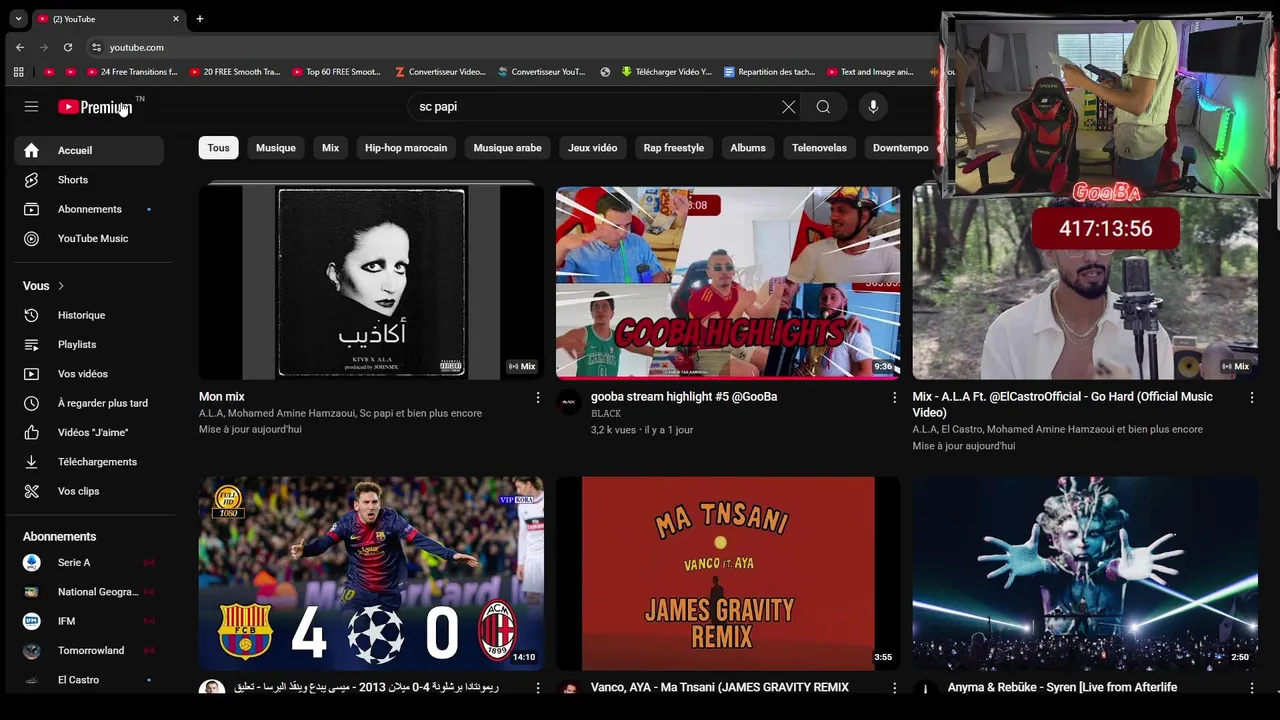Image resolution: width=1280 pixels, height=720 pixels.
Task: Open three-dot menu for the 2013 match video
Action: 537,688
